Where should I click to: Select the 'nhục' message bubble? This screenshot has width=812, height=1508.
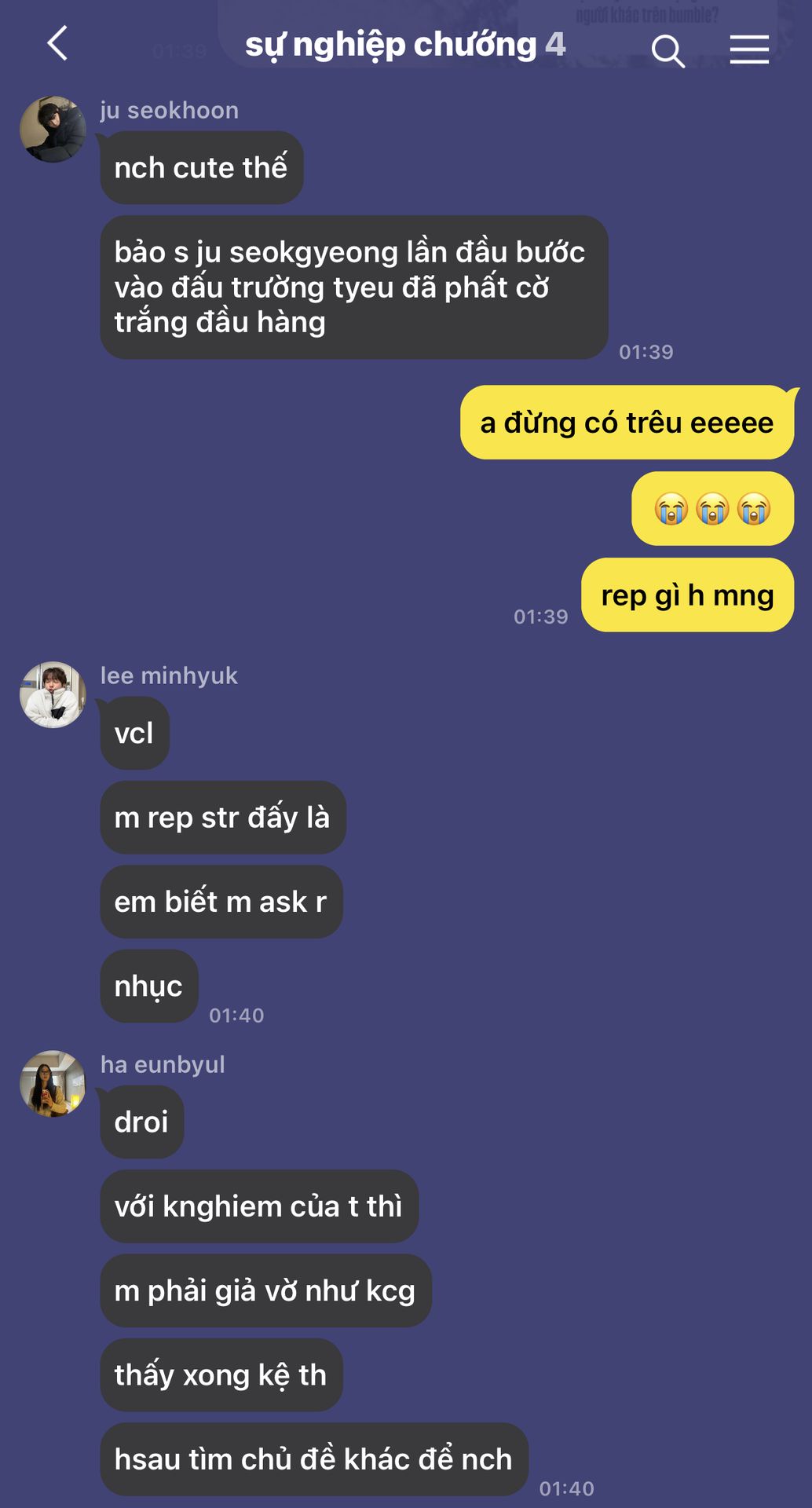149,986
